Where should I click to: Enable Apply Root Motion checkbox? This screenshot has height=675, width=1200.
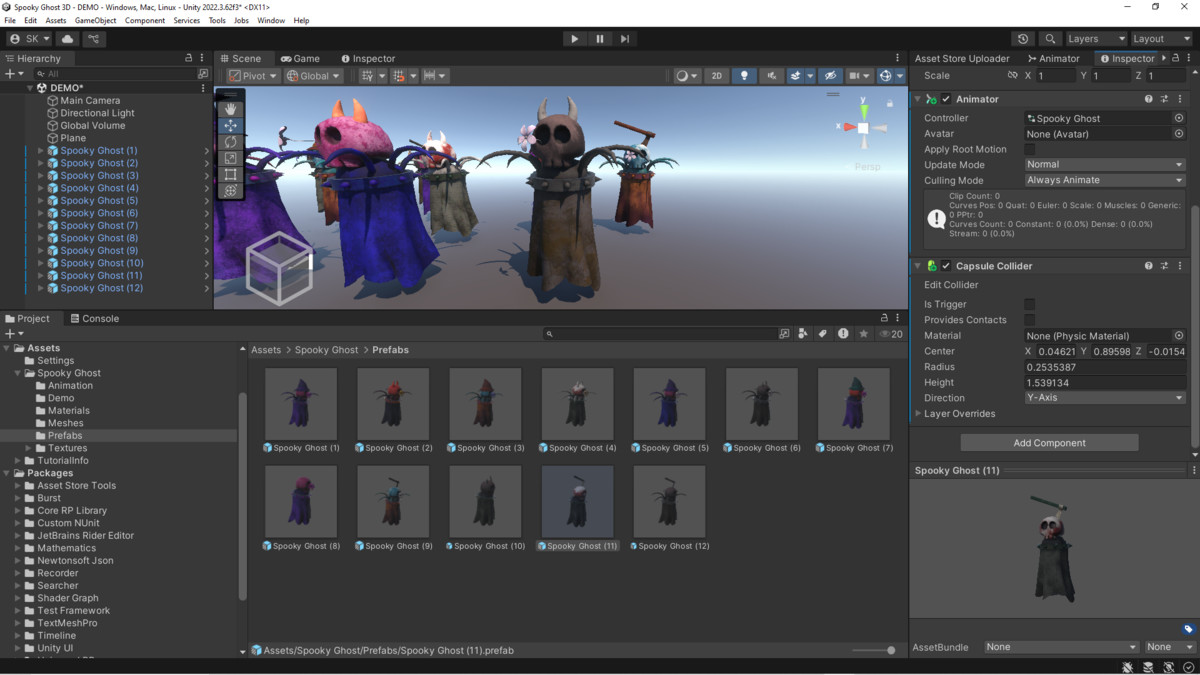coord(1030,149)
